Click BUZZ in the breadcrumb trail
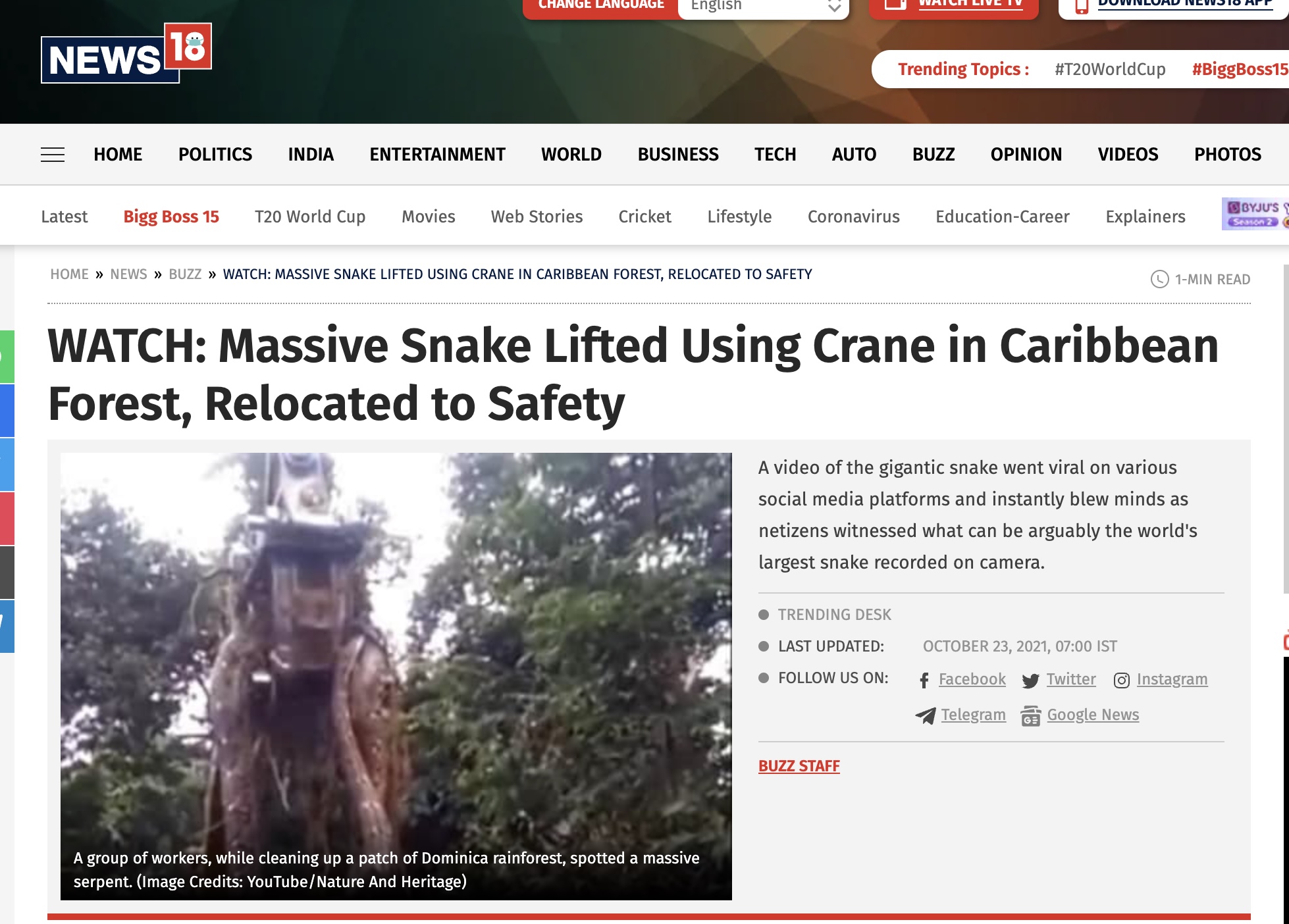Image resolution: width=1289 pixels, height=924 pixels. 185,274
